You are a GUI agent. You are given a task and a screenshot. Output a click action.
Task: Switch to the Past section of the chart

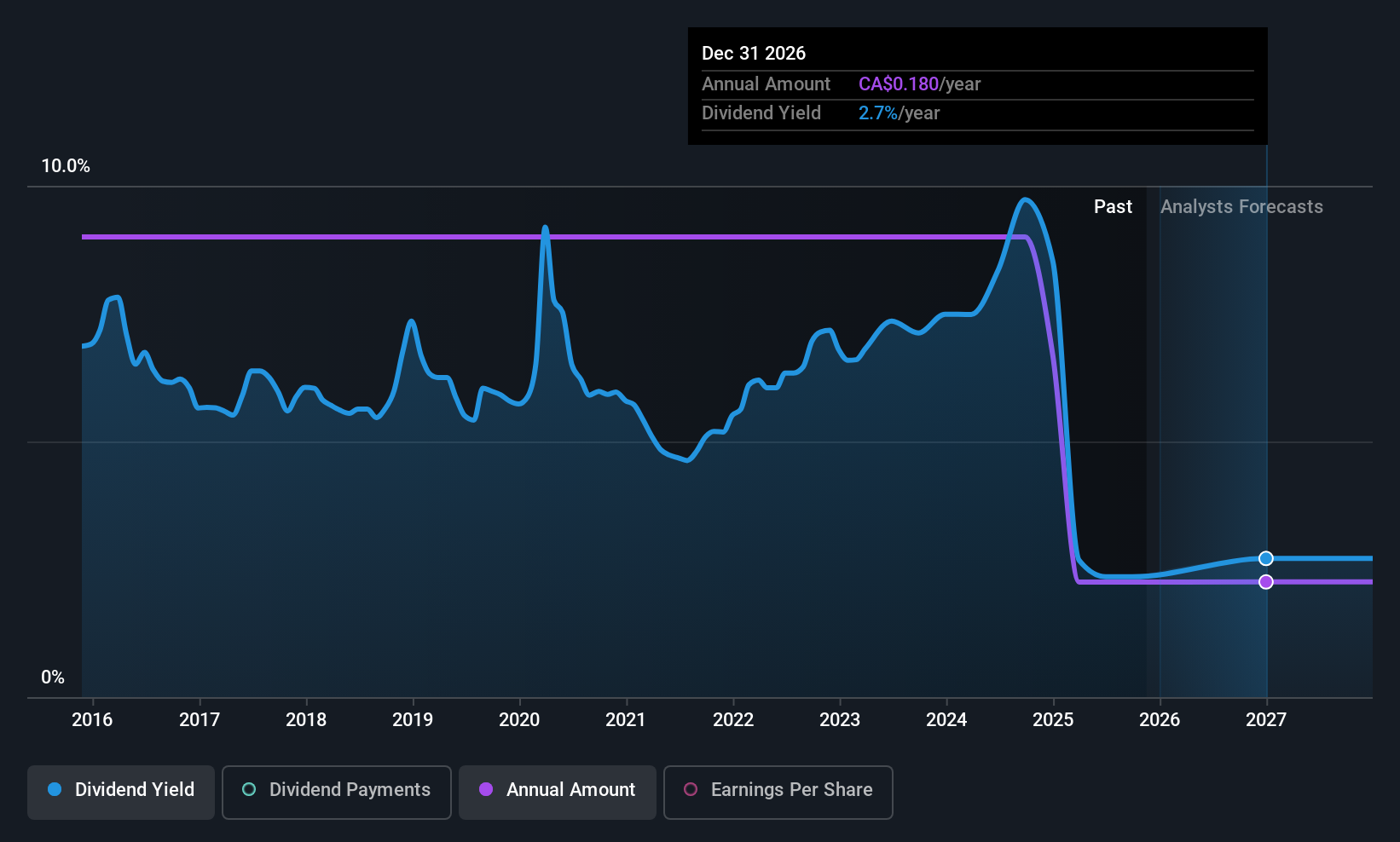pos(1113,206)
